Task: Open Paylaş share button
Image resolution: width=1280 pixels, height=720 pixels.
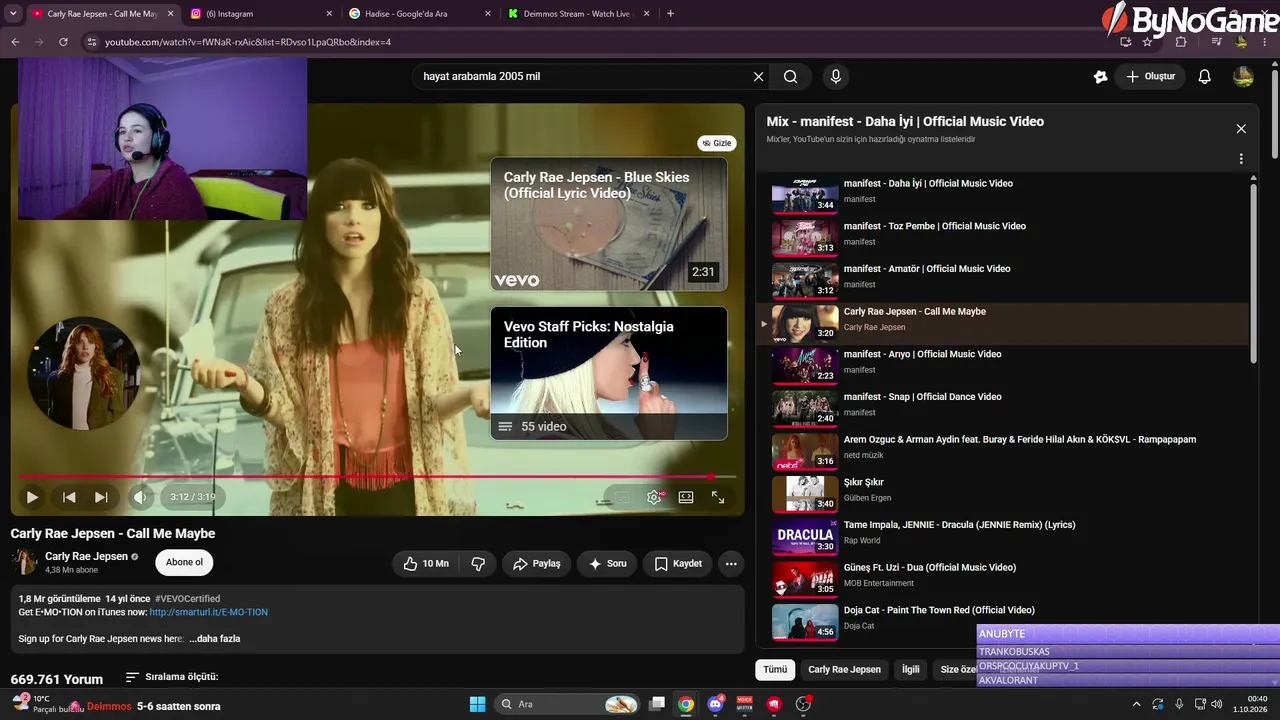Action: coord(537,564)
